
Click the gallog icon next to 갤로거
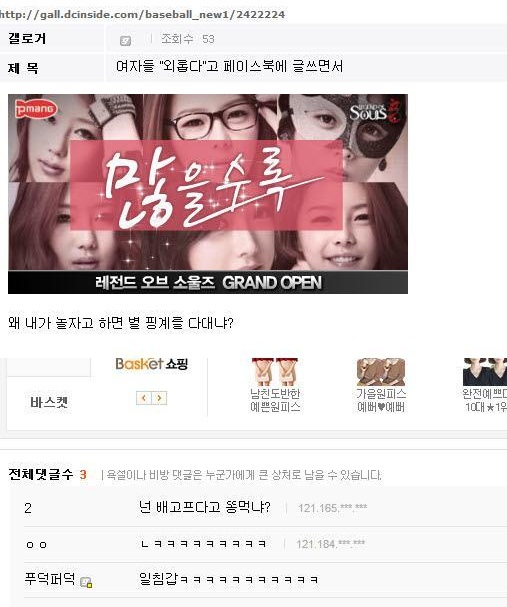point(125,40)
